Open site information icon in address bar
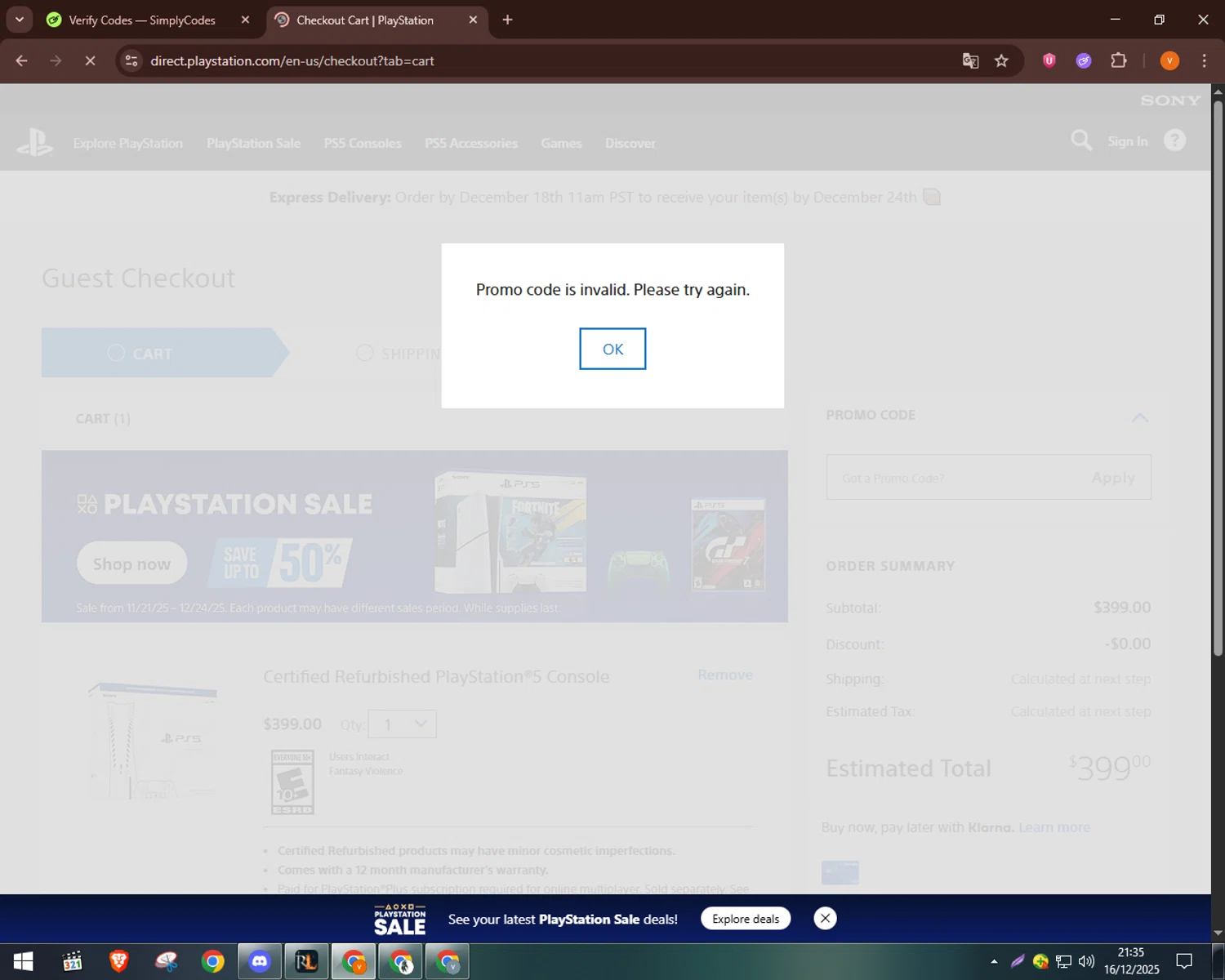The width and height of the screenshot is (1225, 980). tap(131, 60)
